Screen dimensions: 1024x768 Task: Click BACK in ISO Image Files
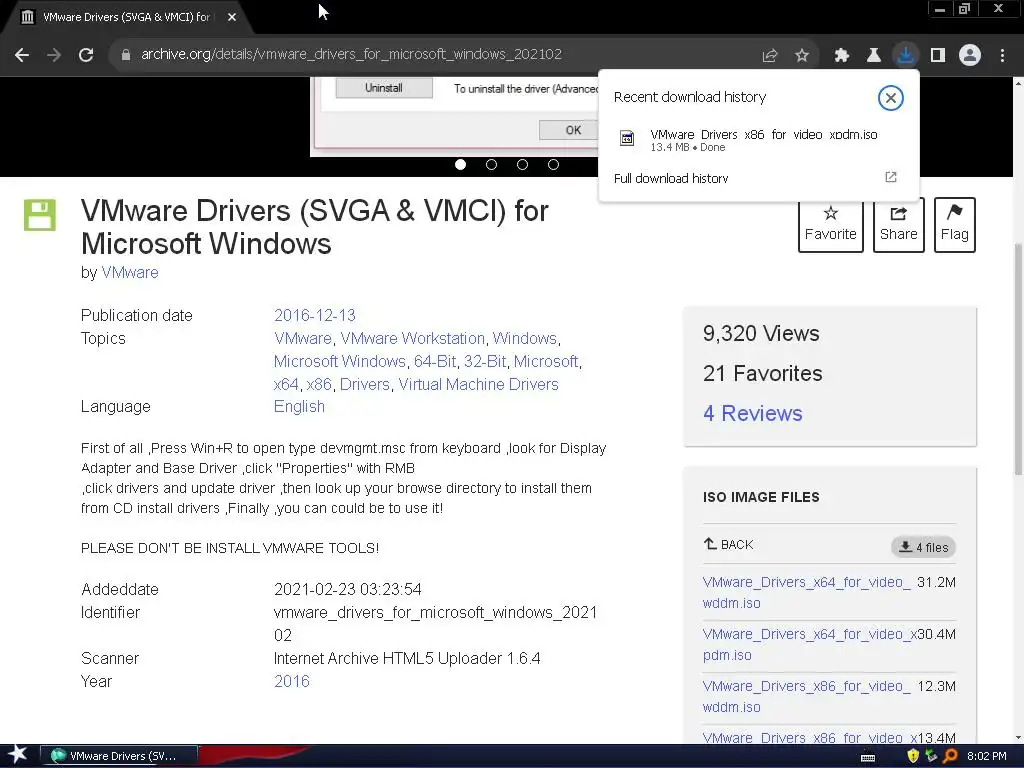(x=729, y=544)
